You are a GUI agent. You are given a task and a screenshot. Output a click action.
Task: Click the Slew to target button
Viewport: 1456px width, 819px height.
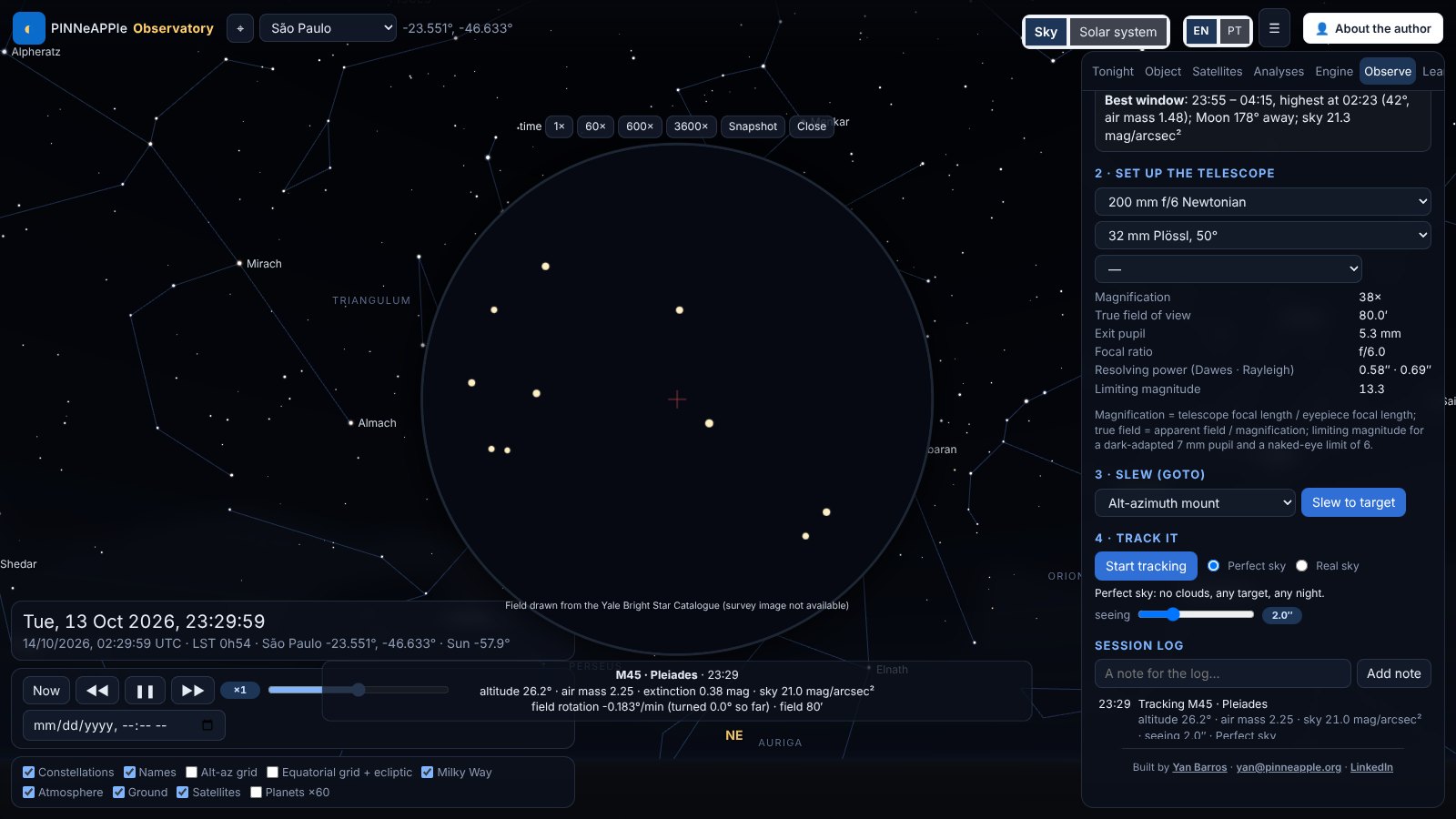(x=1353, y=502)
